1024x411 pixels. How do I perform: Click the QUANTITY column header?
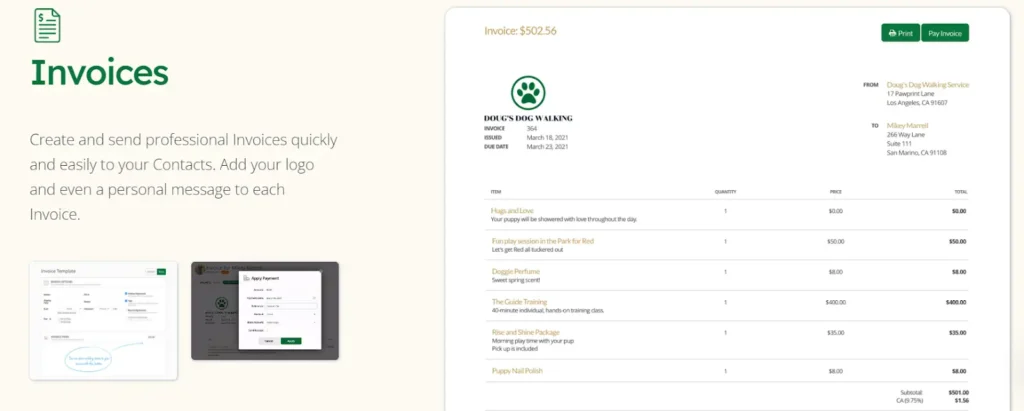point(725,190)
